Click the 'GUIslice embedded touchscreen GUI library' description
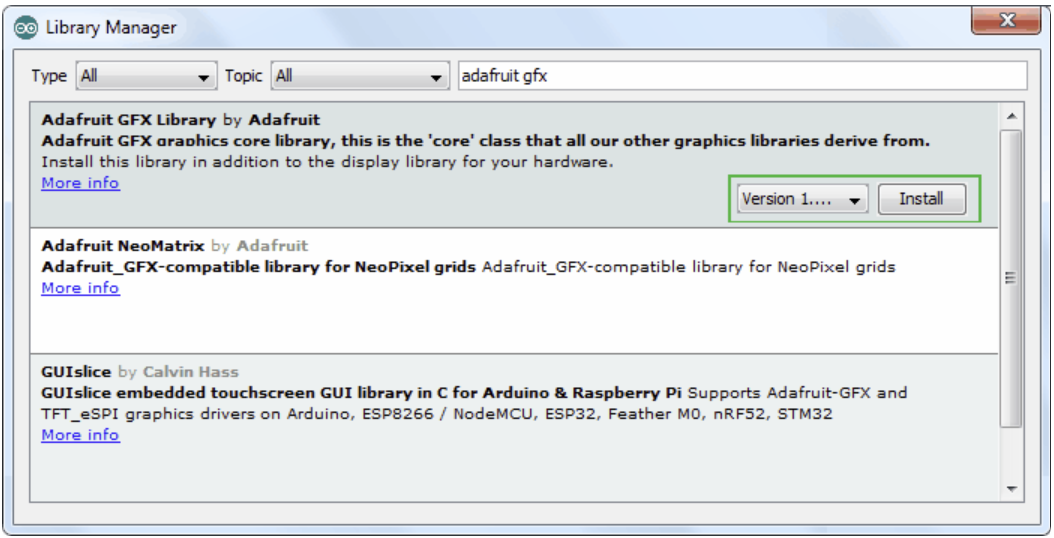Screen dimensions: 1054x538 (x=363, y=393)
